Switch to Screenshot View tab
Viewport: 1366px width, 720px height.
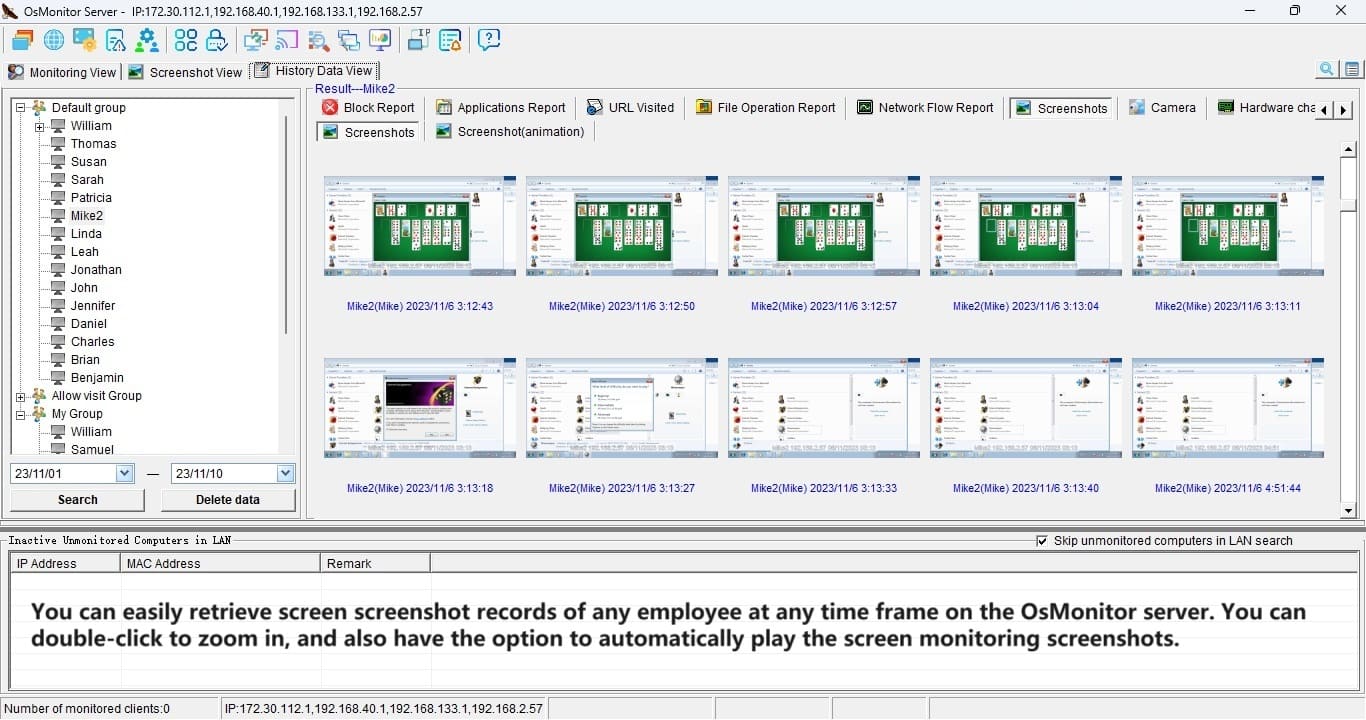click(x=185, y=72)
